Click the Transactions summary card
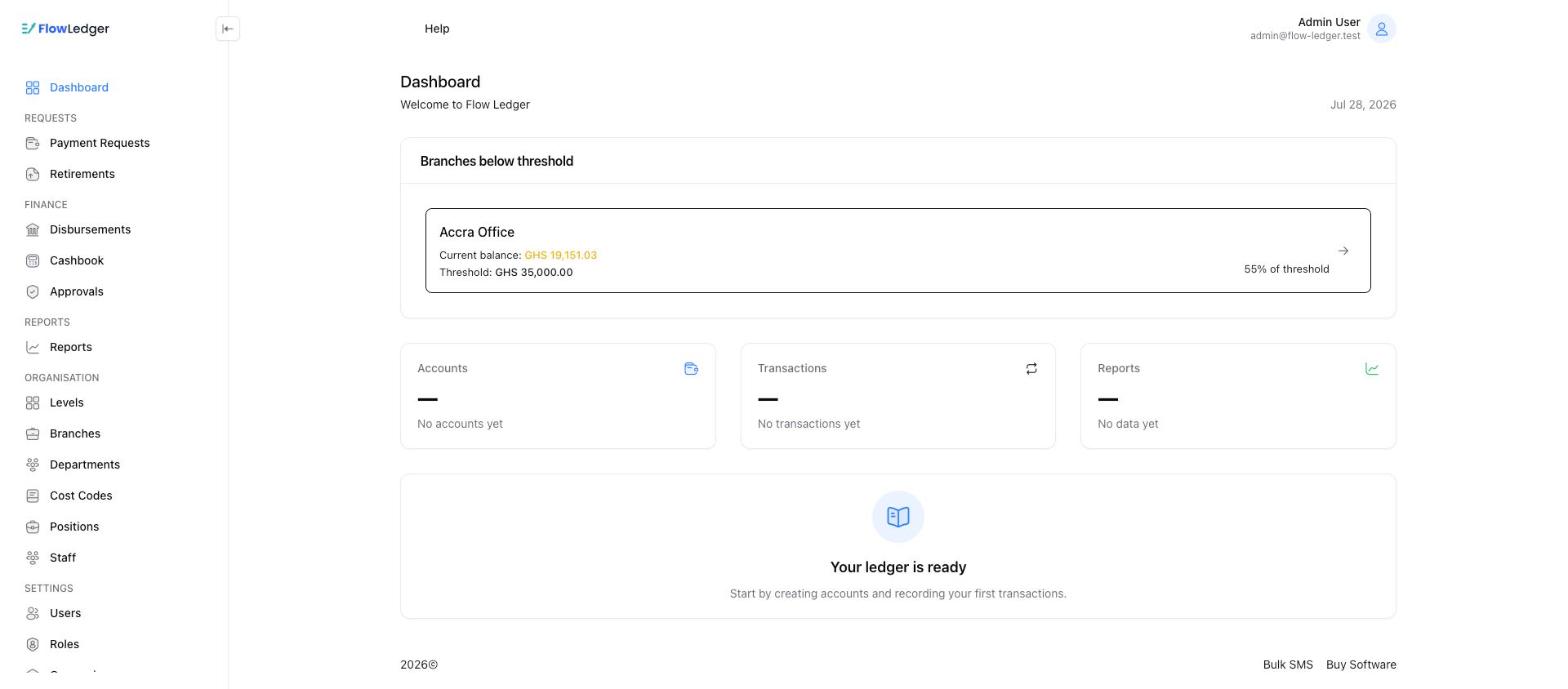 (898, 396)
